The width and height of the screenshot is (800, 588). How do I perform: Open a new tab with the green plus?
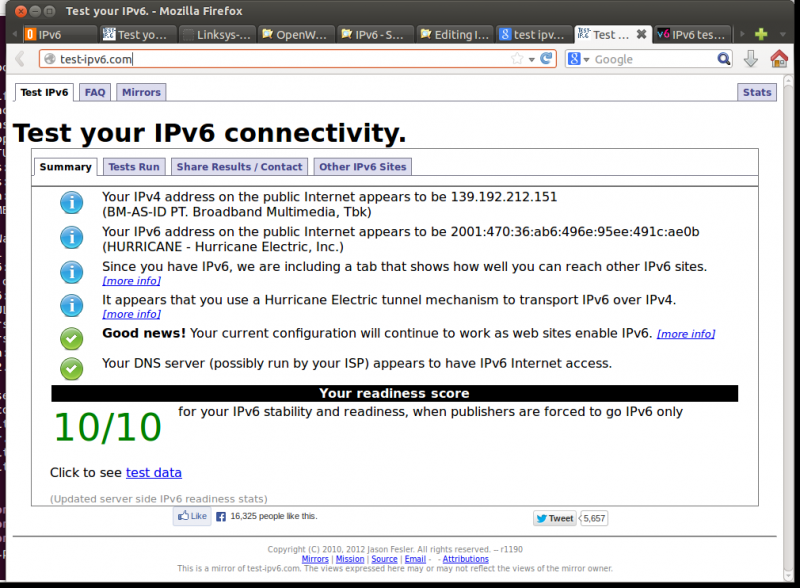click(761, 34)
